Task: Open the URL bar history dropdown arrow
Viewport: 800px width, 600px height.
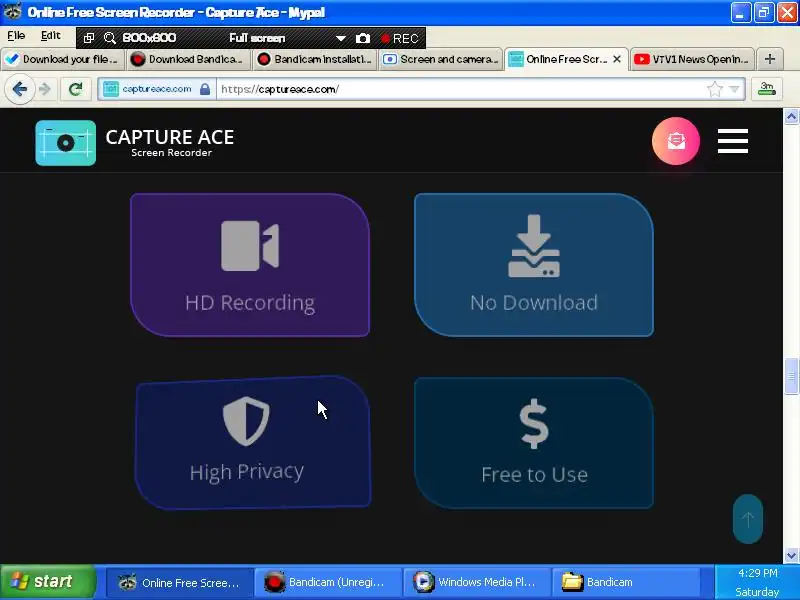Action: pos(734,89)
